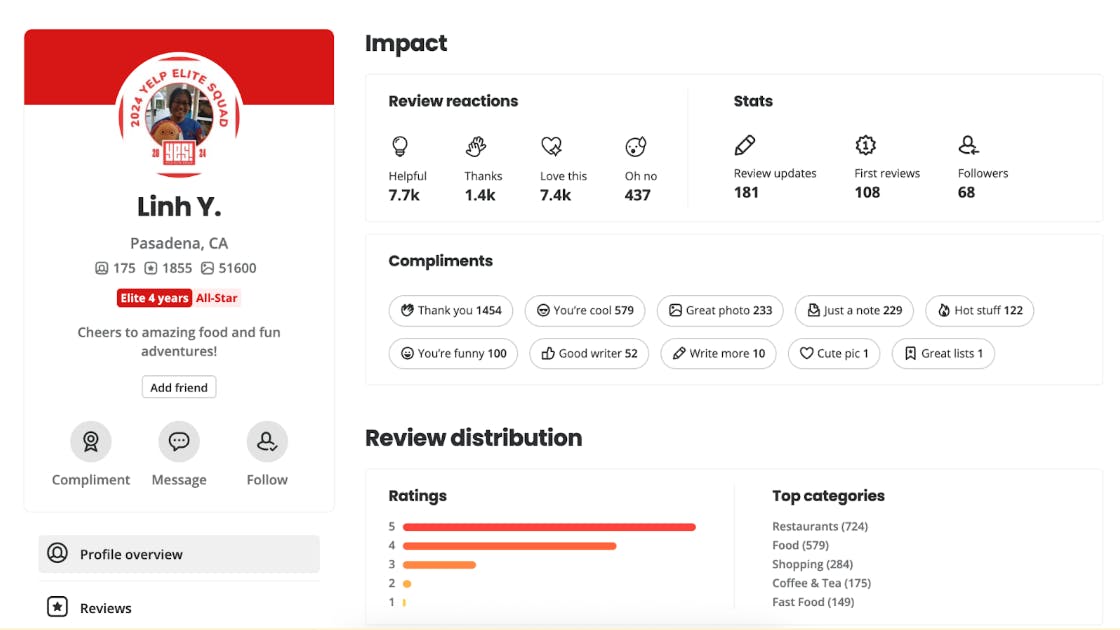Image resolution: width=1120 pixels, height=630 pixels.
Task: Click the 5-star rating bar
Action: (549, 527)
